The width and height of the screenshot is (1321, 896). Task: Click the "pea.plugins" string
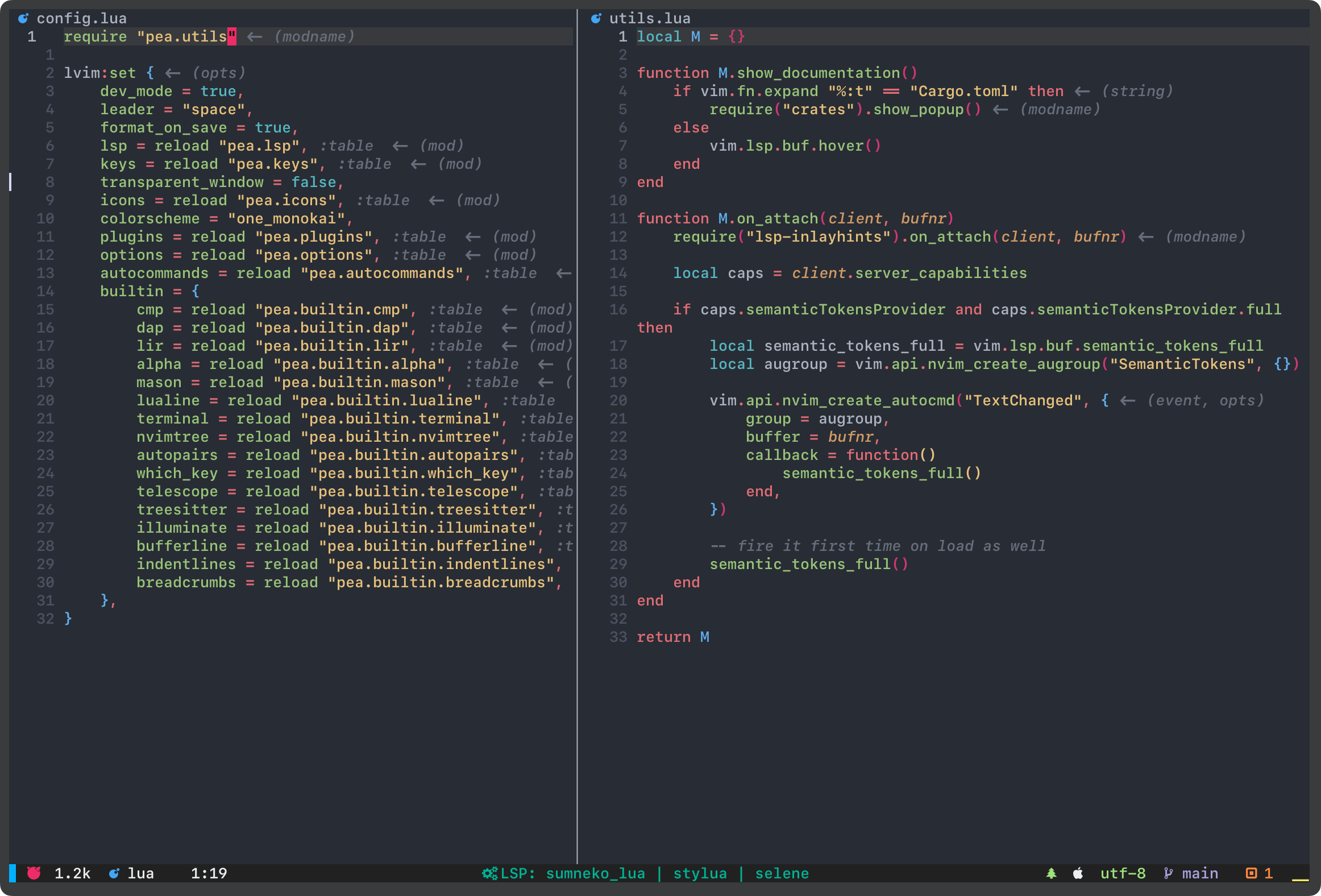tap(314, 237)
